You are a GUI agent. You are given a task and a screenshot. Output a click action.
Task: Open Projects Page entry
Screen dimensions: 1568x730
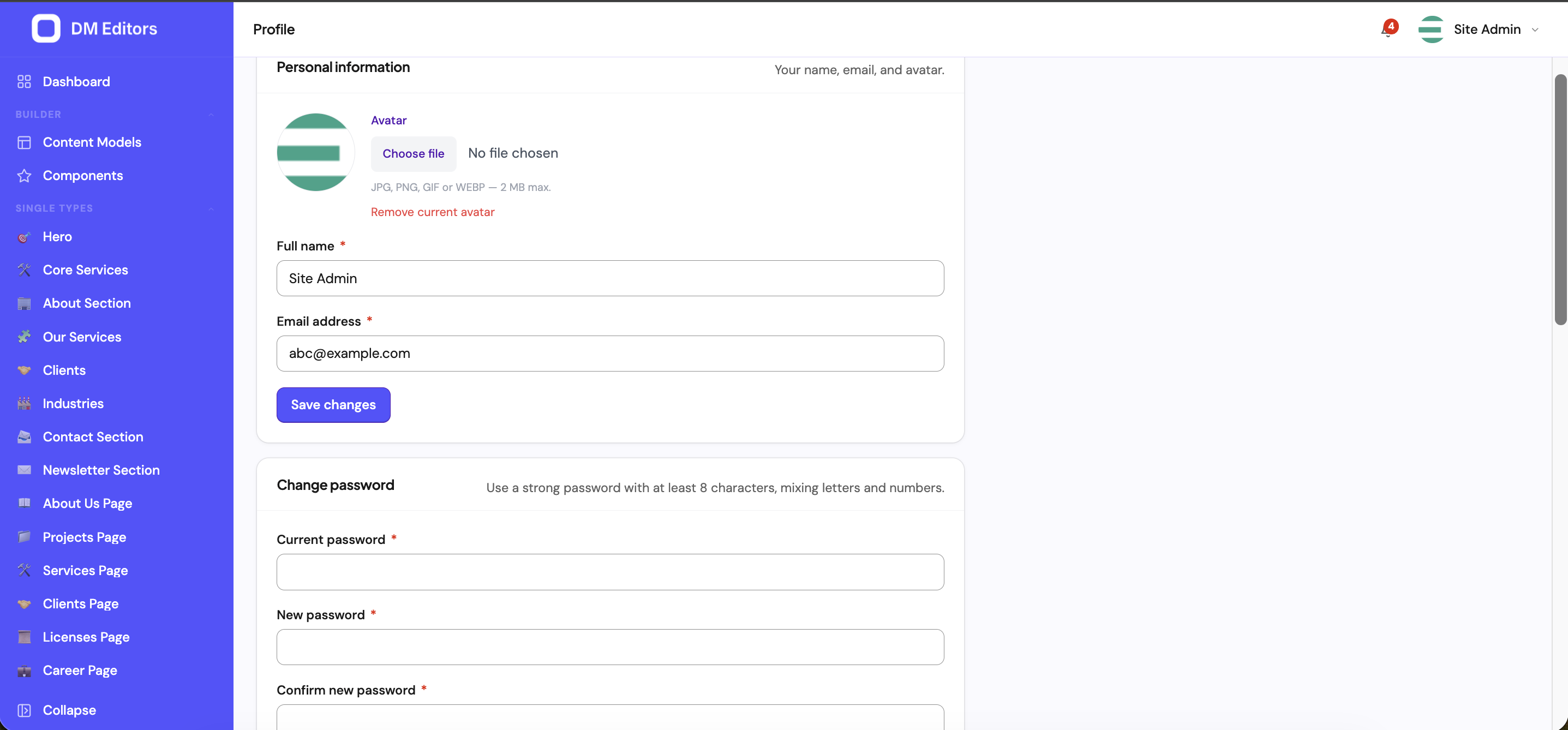[117, 537]
